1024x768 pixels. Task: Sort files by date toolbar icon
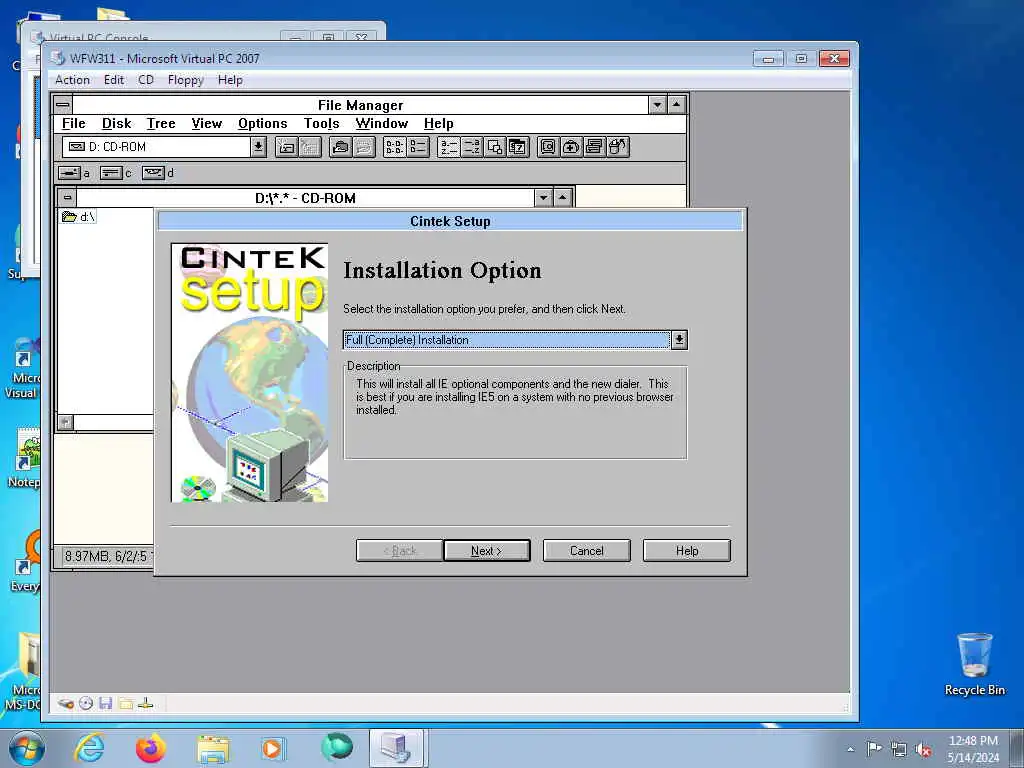pos(517,147)
